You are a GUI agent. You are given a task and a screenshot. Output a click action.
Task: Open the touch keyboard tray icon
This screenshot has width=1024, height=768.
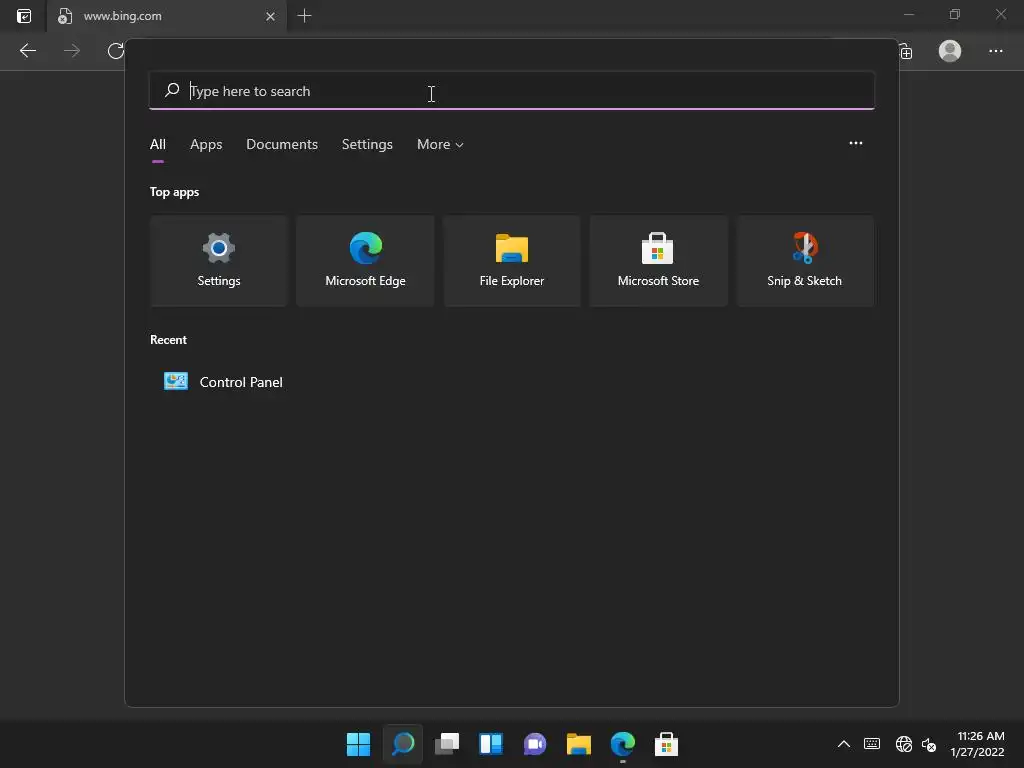point(872,744)
